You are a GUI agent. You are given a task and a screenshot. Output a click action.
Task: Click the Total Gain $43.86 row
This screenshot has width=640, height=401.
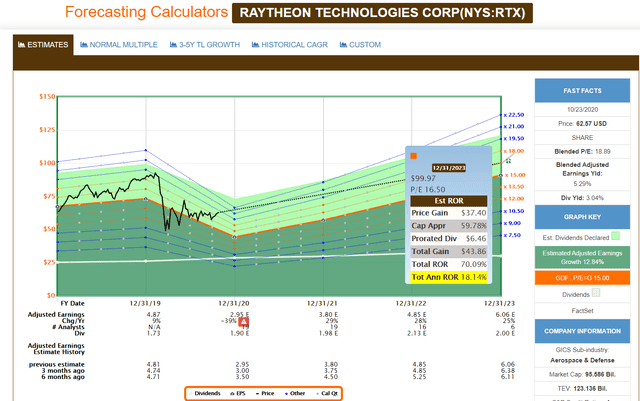point(449,252)
